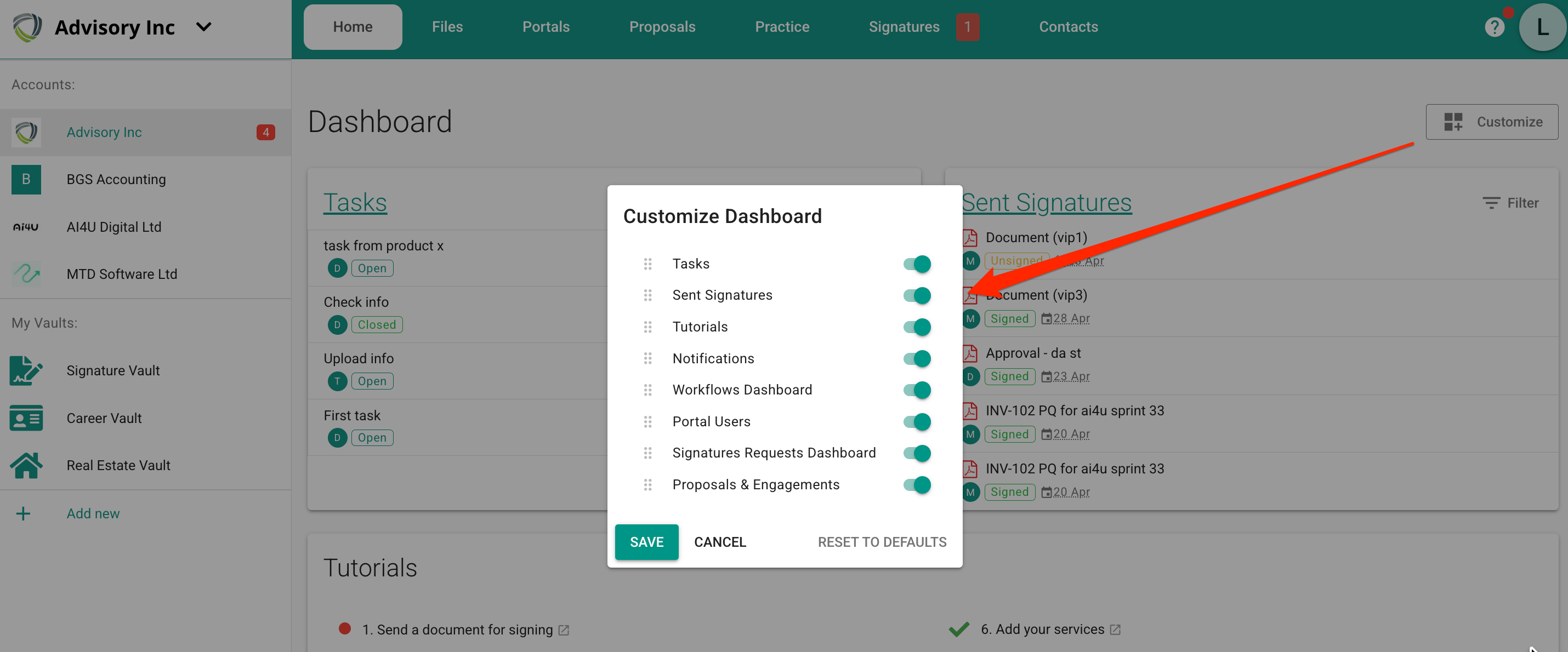Image resolution: width=1568 pixels, height=652 pixels.
Task: Disable the Sent Signatures widget toggle
Action: 917,295
